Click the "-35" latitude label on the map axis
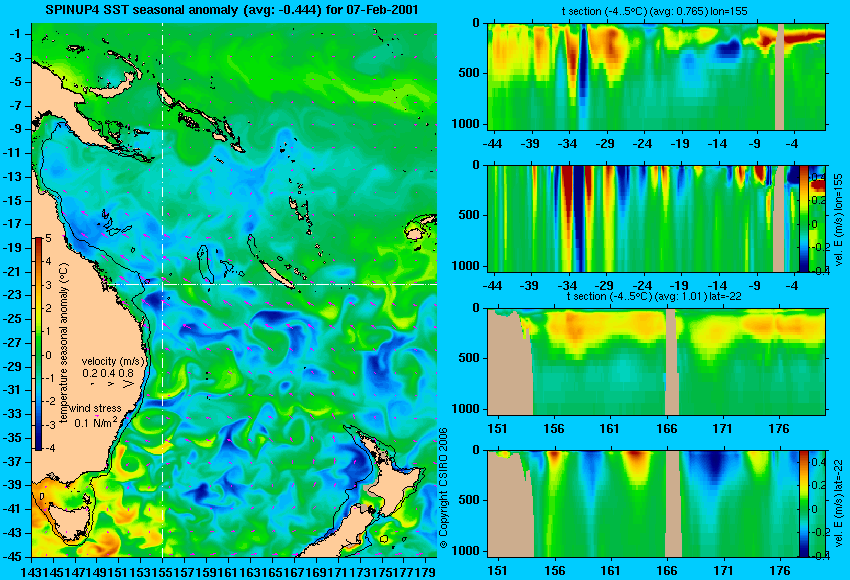850x580 pixels. tap(14, 437)
